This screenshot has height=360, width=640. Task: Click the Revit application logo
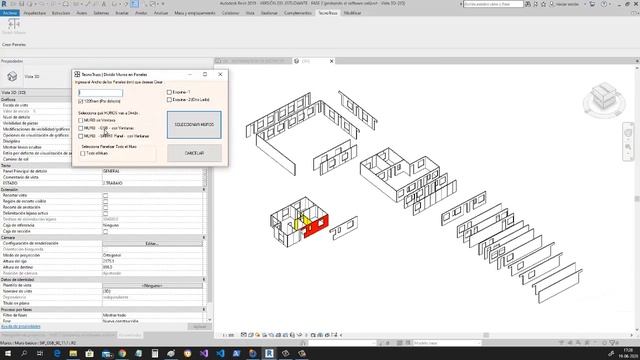[4, 4]
